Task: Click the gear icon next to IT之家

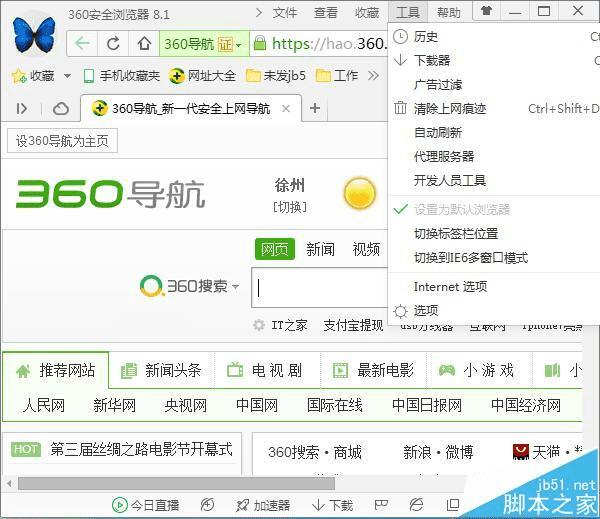Action: (259, 325)
